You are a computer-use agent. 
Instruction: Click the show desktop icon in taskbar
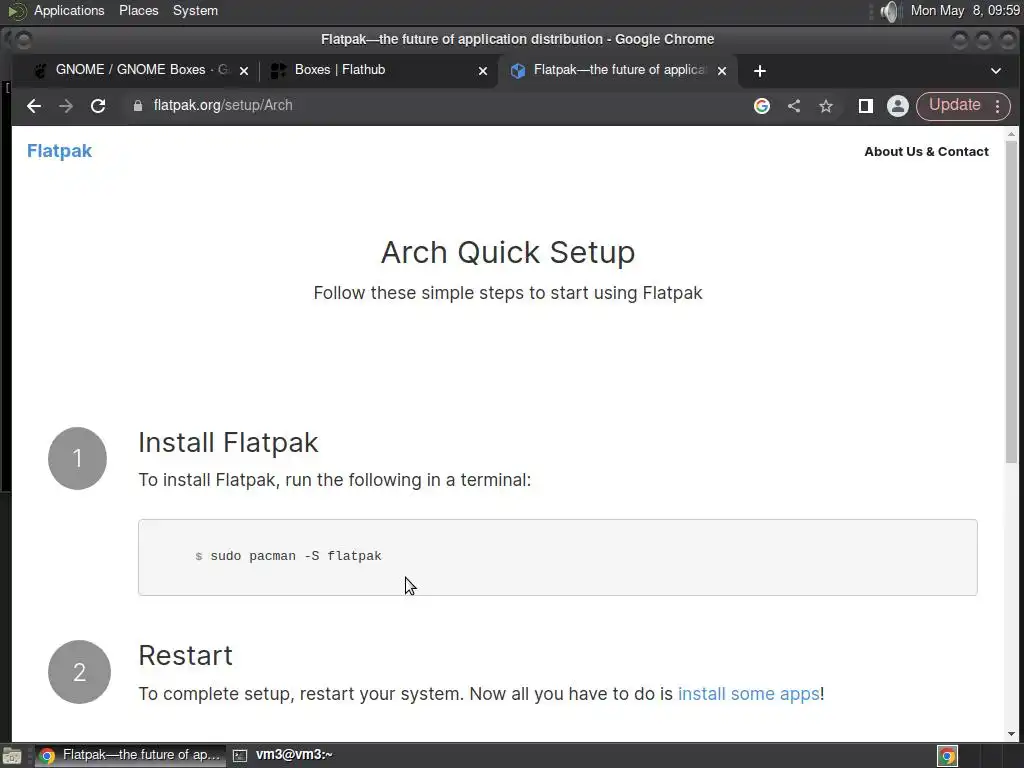12,756
